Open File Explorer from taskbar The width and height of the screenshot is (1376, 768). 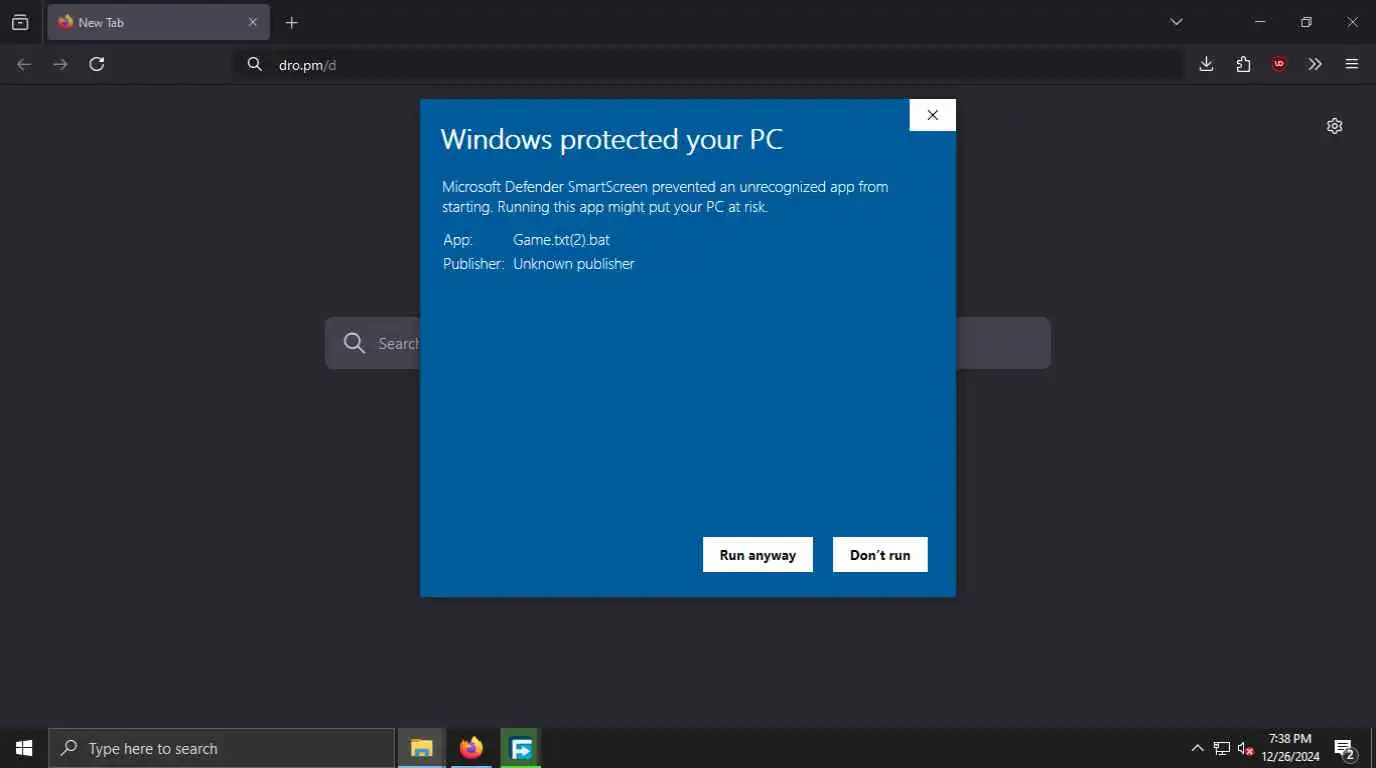click(x=422, y=748)
